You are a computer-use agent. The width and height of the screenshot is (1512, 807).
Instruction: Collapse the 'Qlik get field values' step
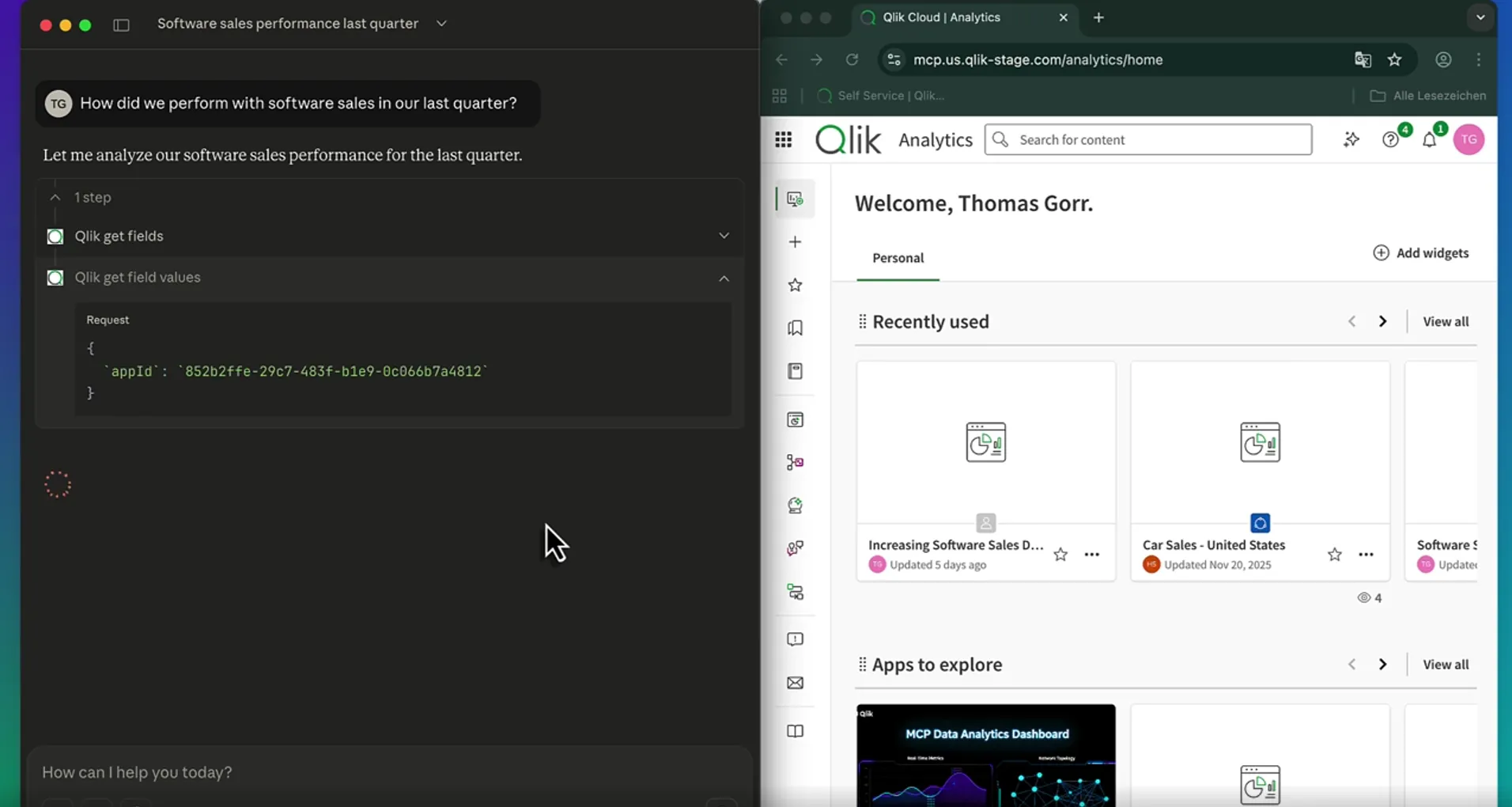click(x=724, y=278)
